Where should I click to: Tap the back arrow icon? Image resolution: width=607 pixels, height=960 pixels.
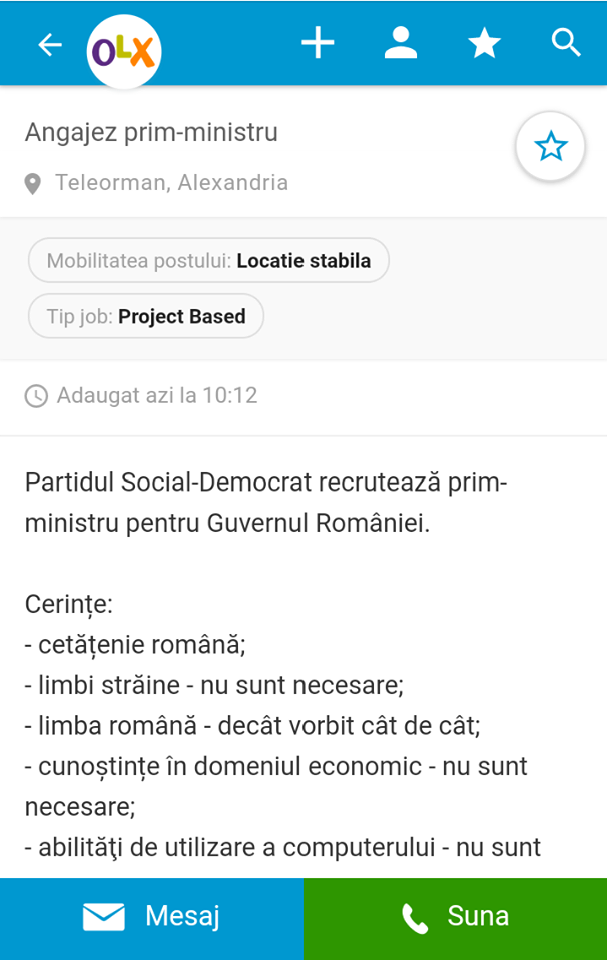coord(49,44)
